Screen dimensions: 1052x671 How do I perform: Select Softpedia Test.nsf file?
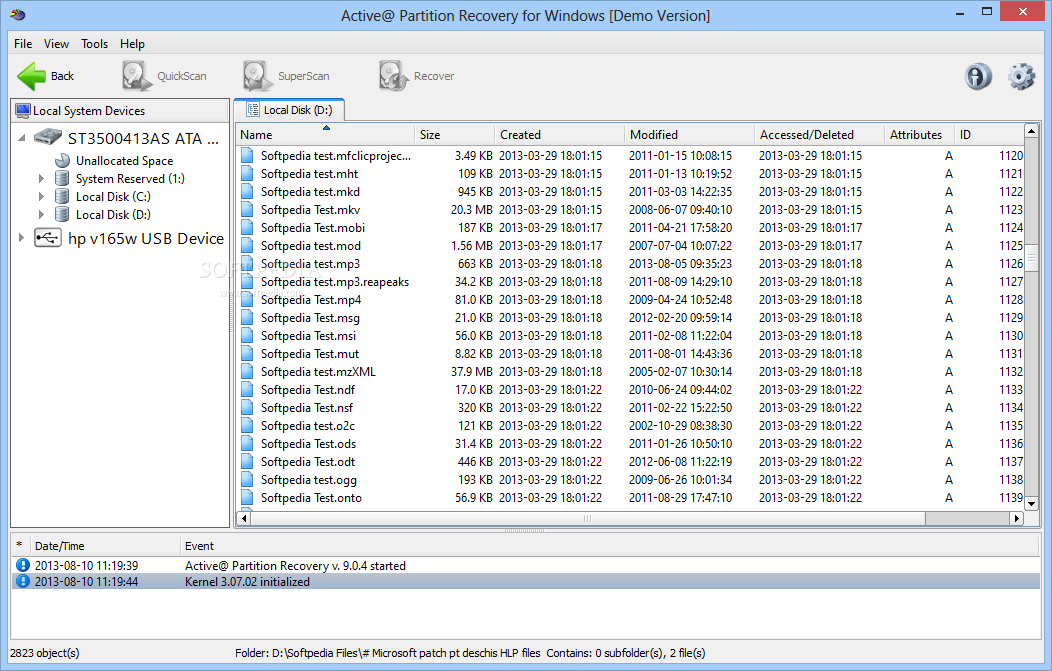[631, 408]
